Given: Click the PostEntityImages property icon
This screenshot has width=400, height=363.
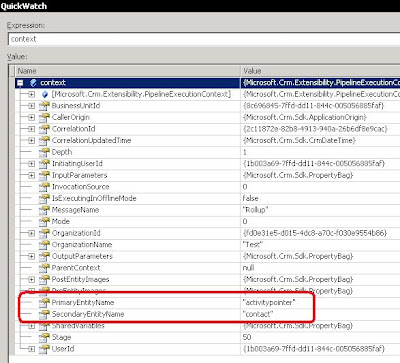Looking at the screenshot, I should pos(44,279).
